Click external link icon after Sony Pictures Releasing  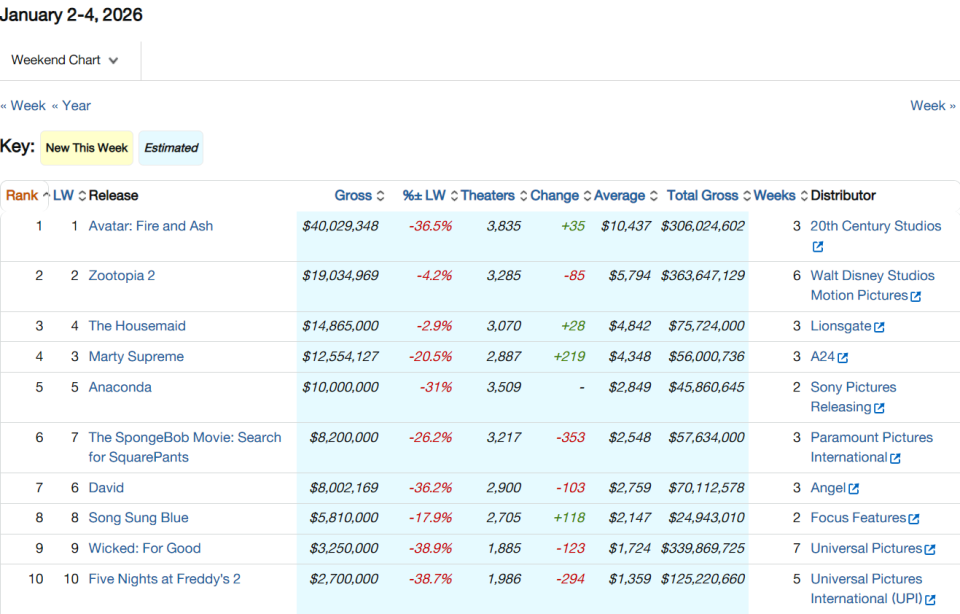pos(879,408)
